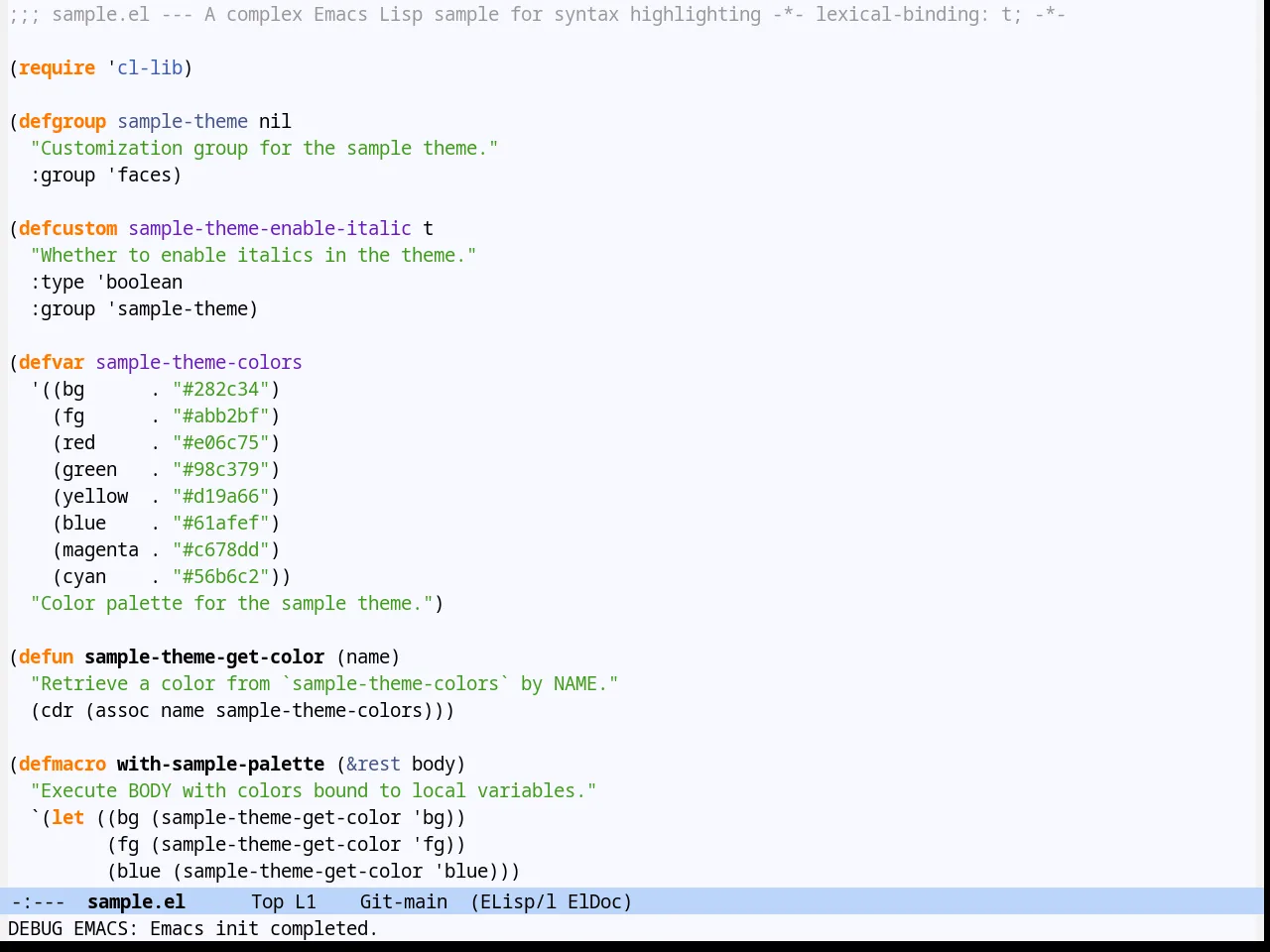This screenshot has width=1270, height=952.
Task: Click sample-theme-get-color function name in defun
Action: coord(204,656)
